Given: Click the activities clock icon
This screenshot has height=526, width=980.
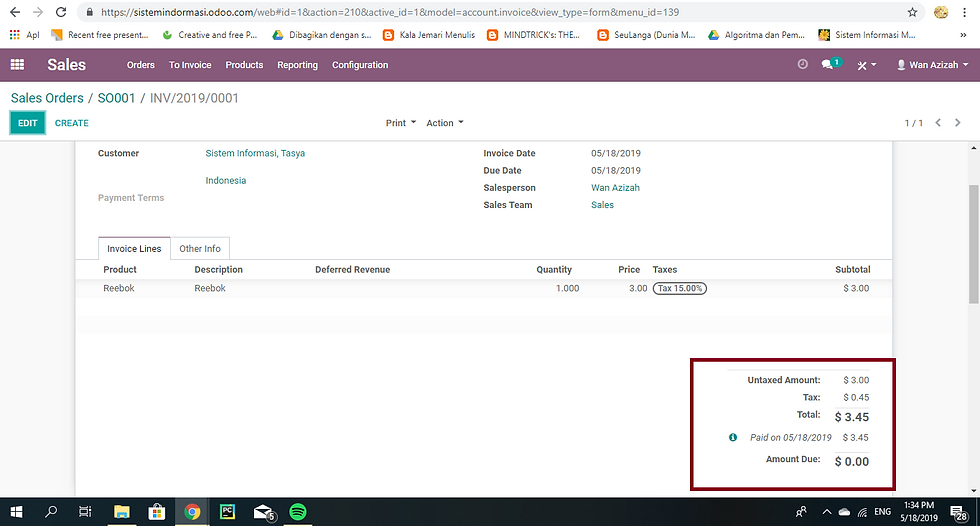Looking at the screenshot, I should click(x=802, y=64).
